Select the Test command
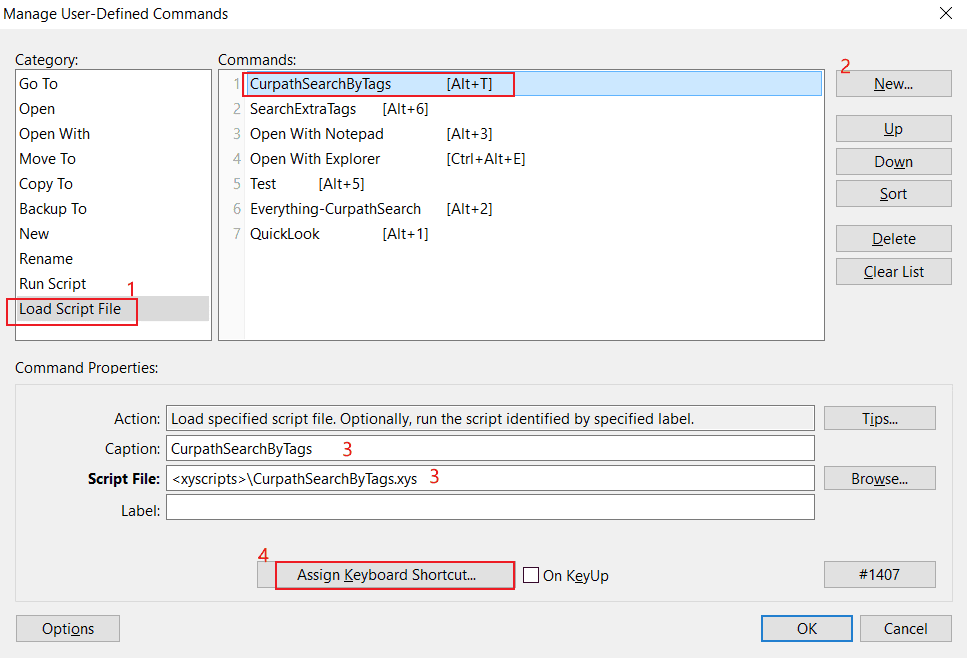The height and width of the screenshot is (658, 967). click(x=533, y=184)
